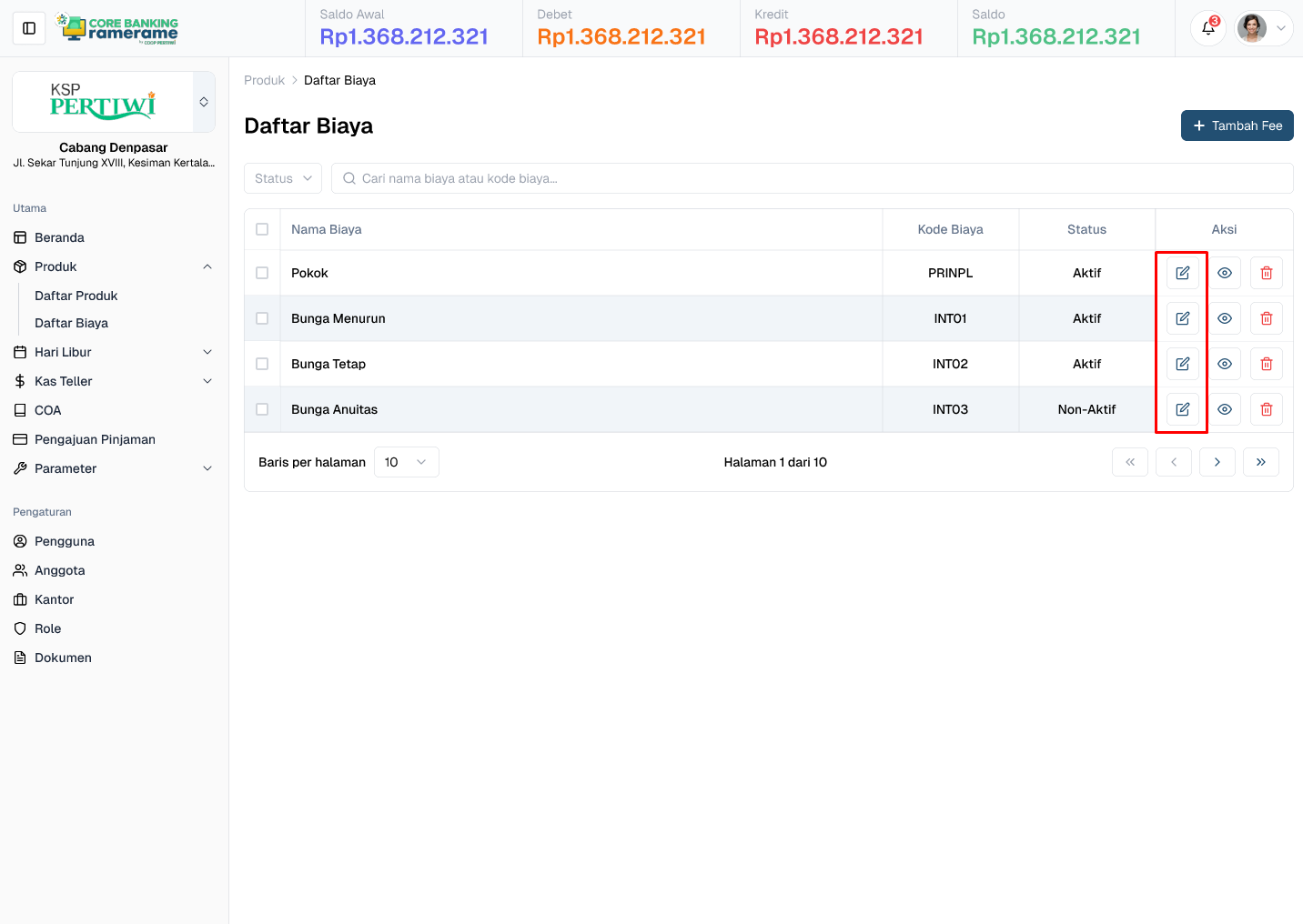Image resolution: width=1303 pixels, height=924 pixels.
Task: Check the row checkbox next to Pokok
Action: click(262, 272)
